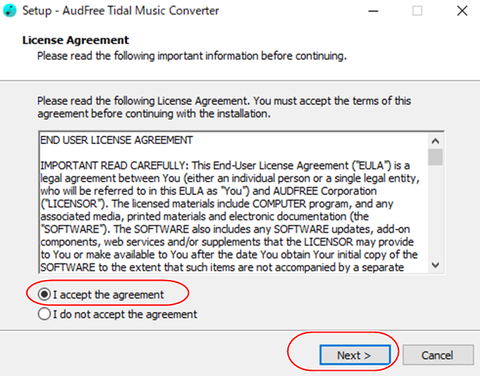480x376 pixels.
Task: Click the license scrollbar up arrow
Action: point(435,141)
